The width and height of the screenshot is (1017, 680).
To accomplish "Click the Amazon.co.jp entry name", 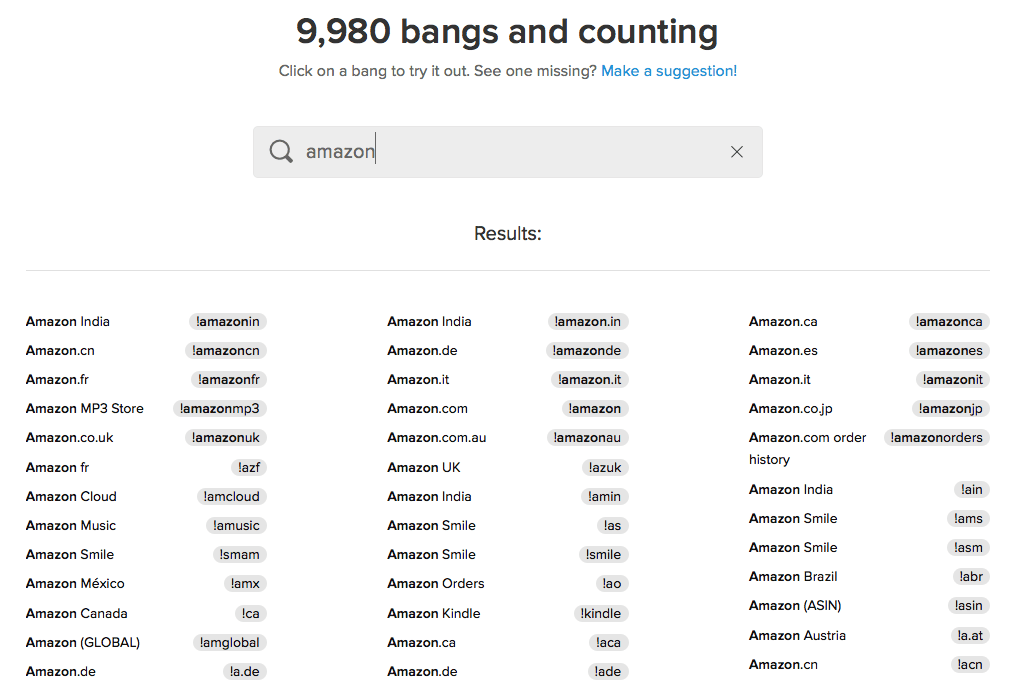I will tap(790, 409).
